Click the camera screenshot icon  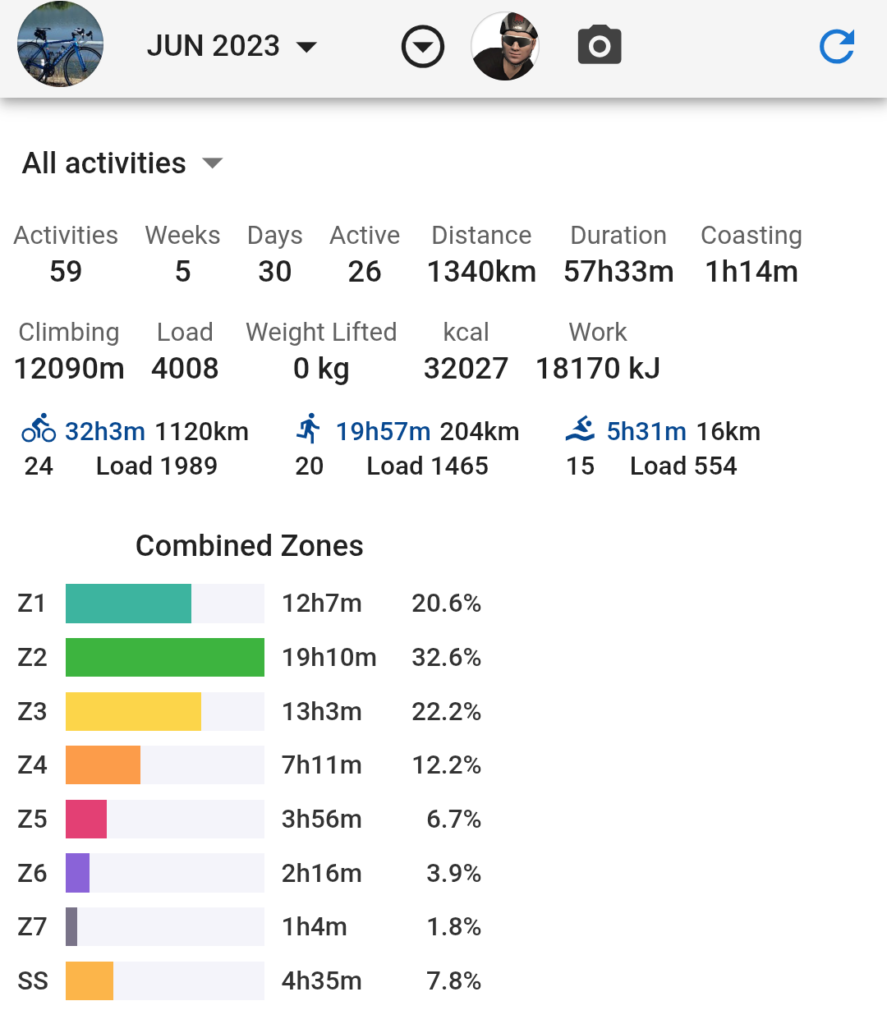(x=599, y=47)
